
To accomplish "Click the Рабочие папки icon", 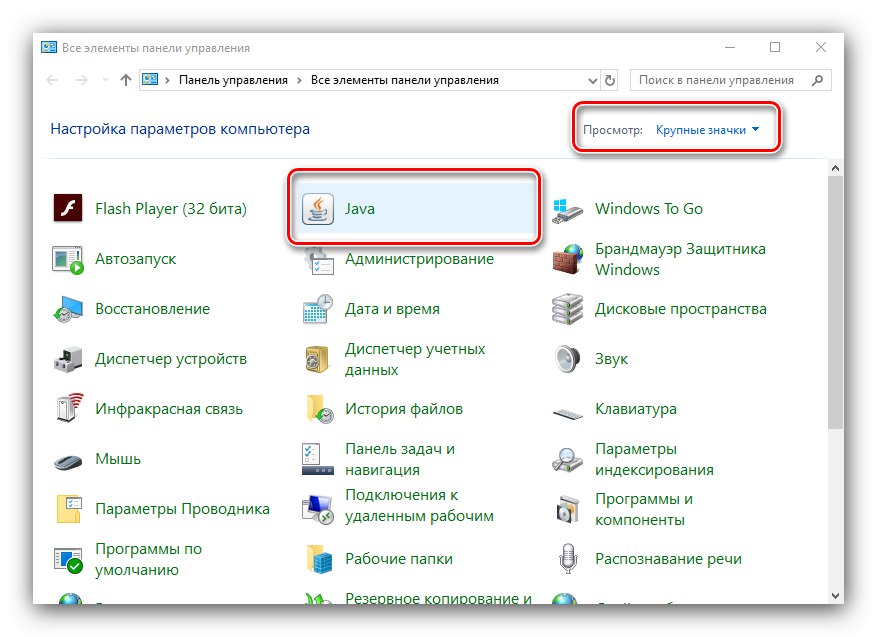I will pos(319,559).
